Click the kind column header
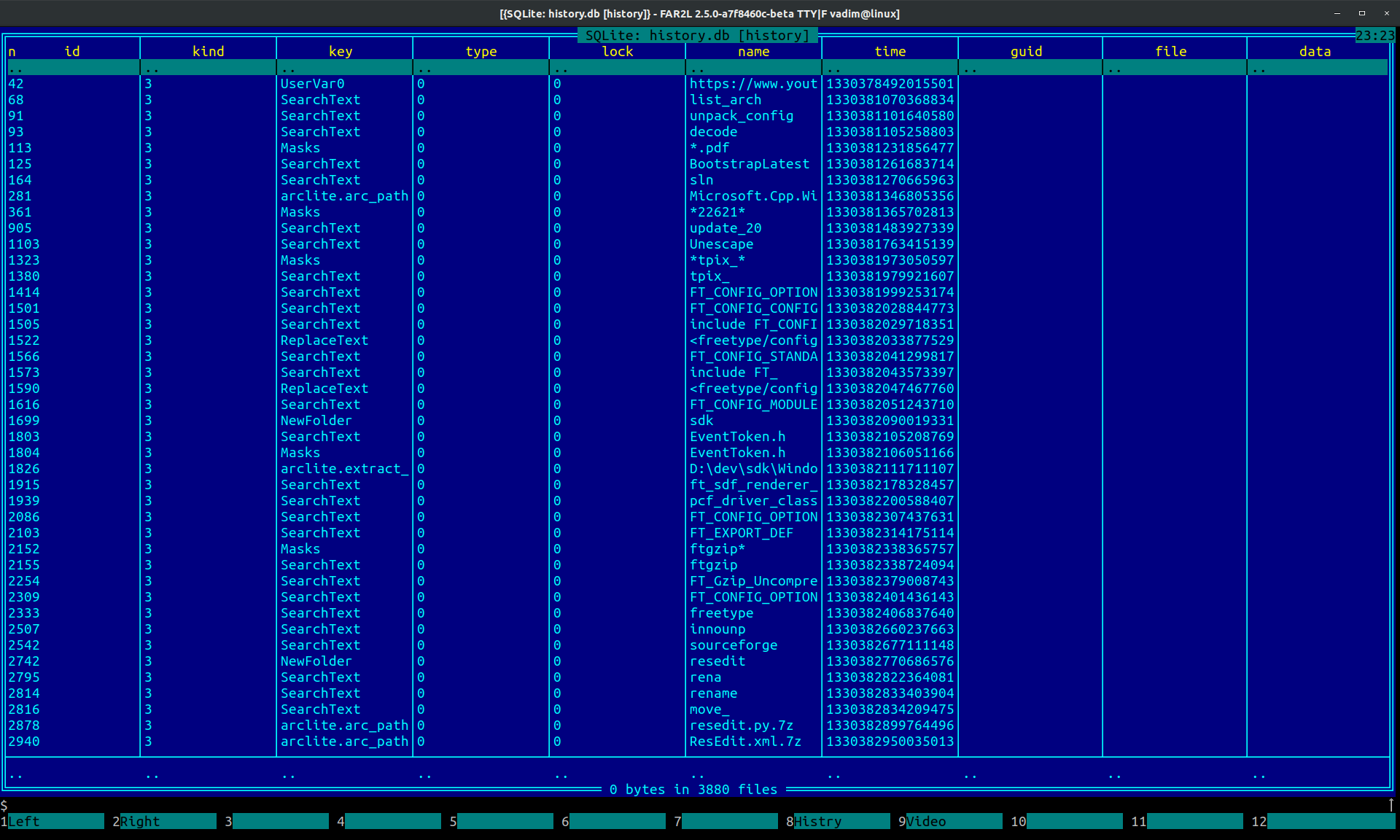 208,51
